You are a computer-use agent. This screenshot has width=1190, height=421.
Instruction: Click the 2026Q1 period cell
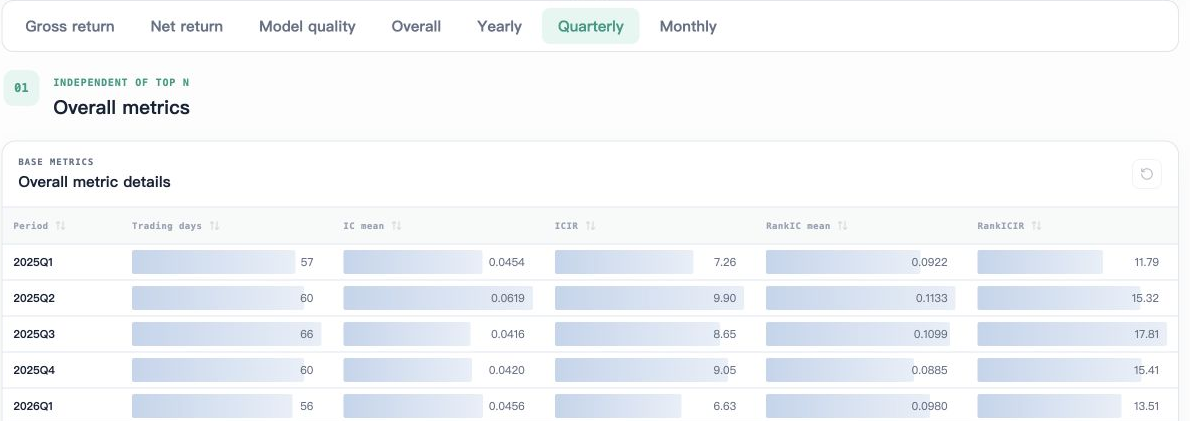[33, 406]
